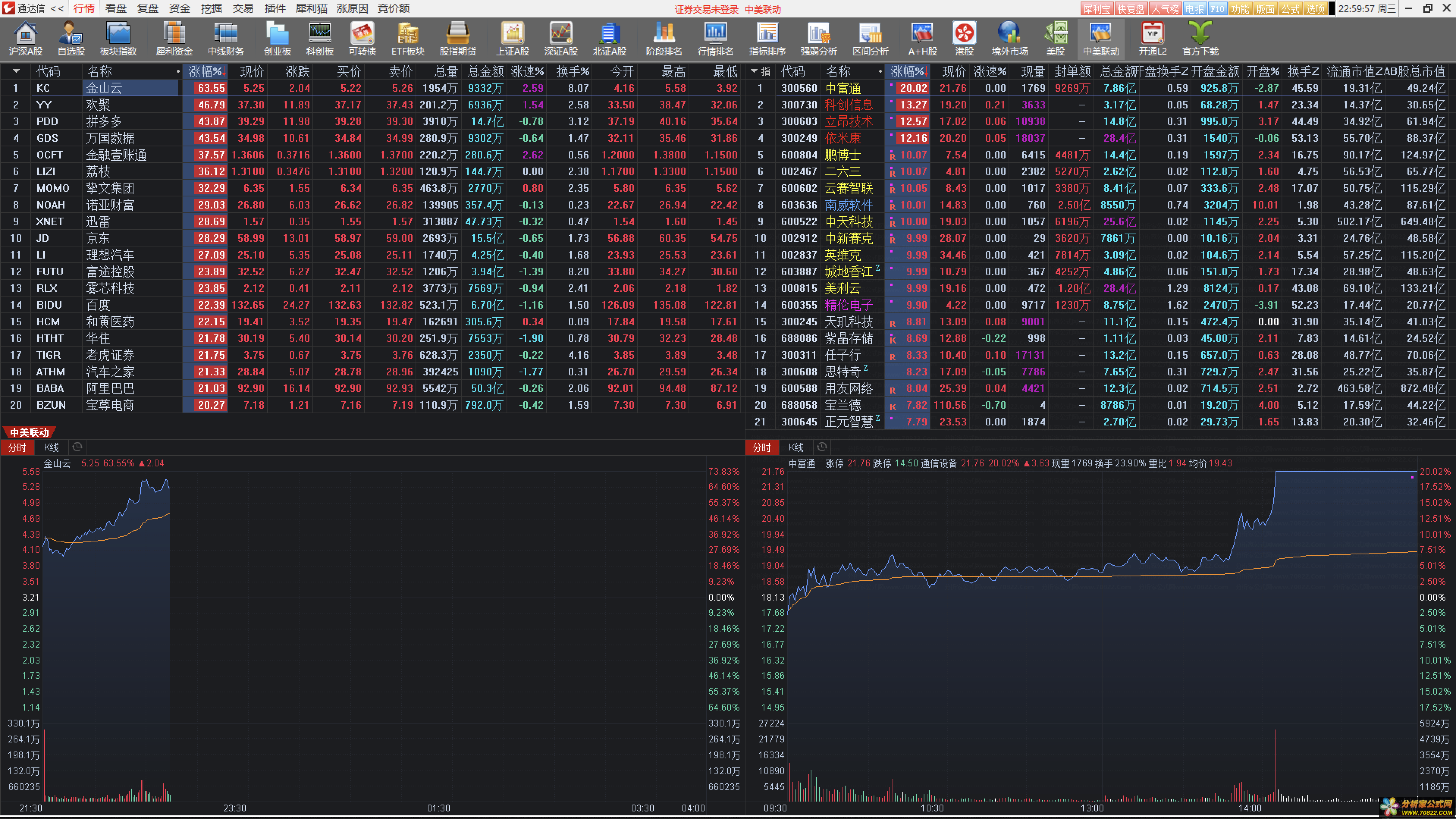Switch left chart to K线 tab
The width and height of the screenshot is (1456, 819).
point(52,448)
